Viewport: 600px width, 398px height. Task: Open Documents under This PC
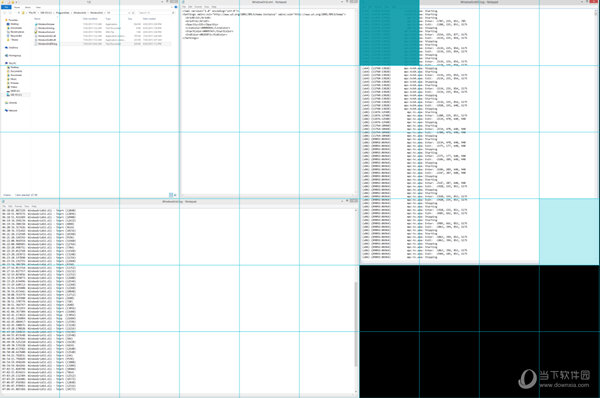coord(15,71)
